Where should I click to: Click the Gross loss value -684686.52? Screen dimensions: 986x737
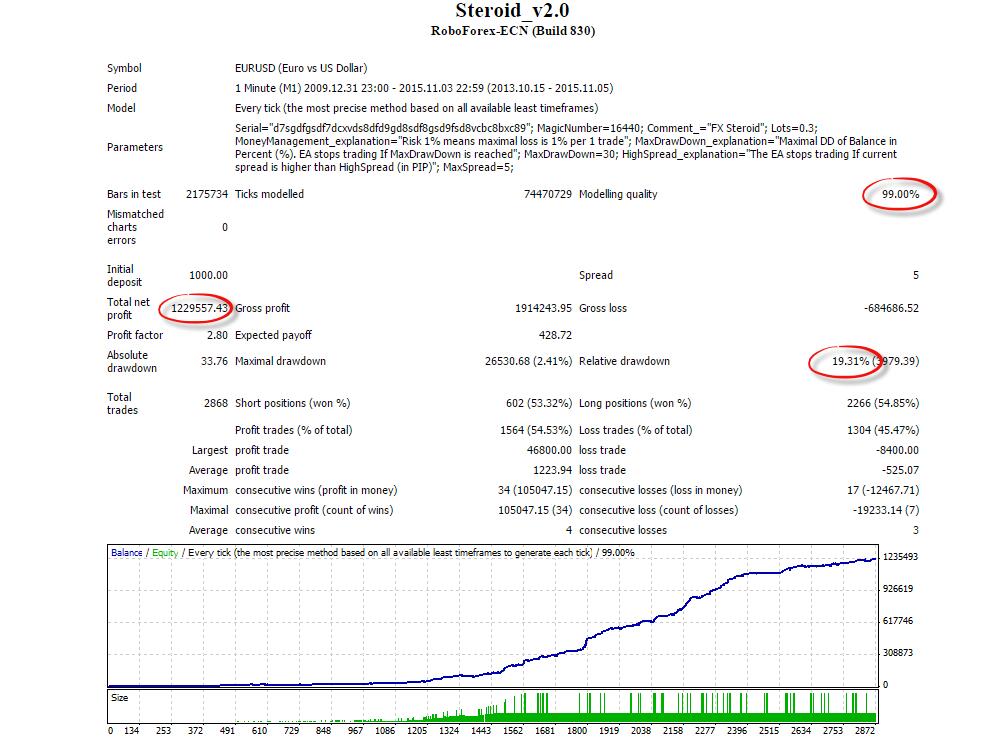coord(891,308)
